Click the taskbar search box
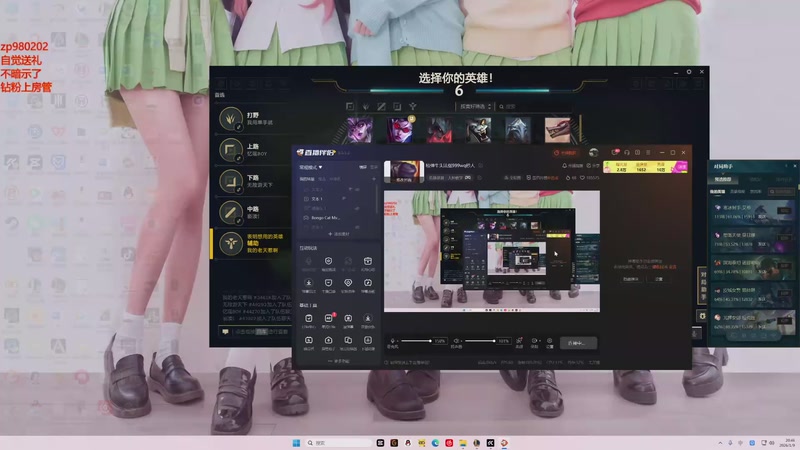 tap(338, 443)
